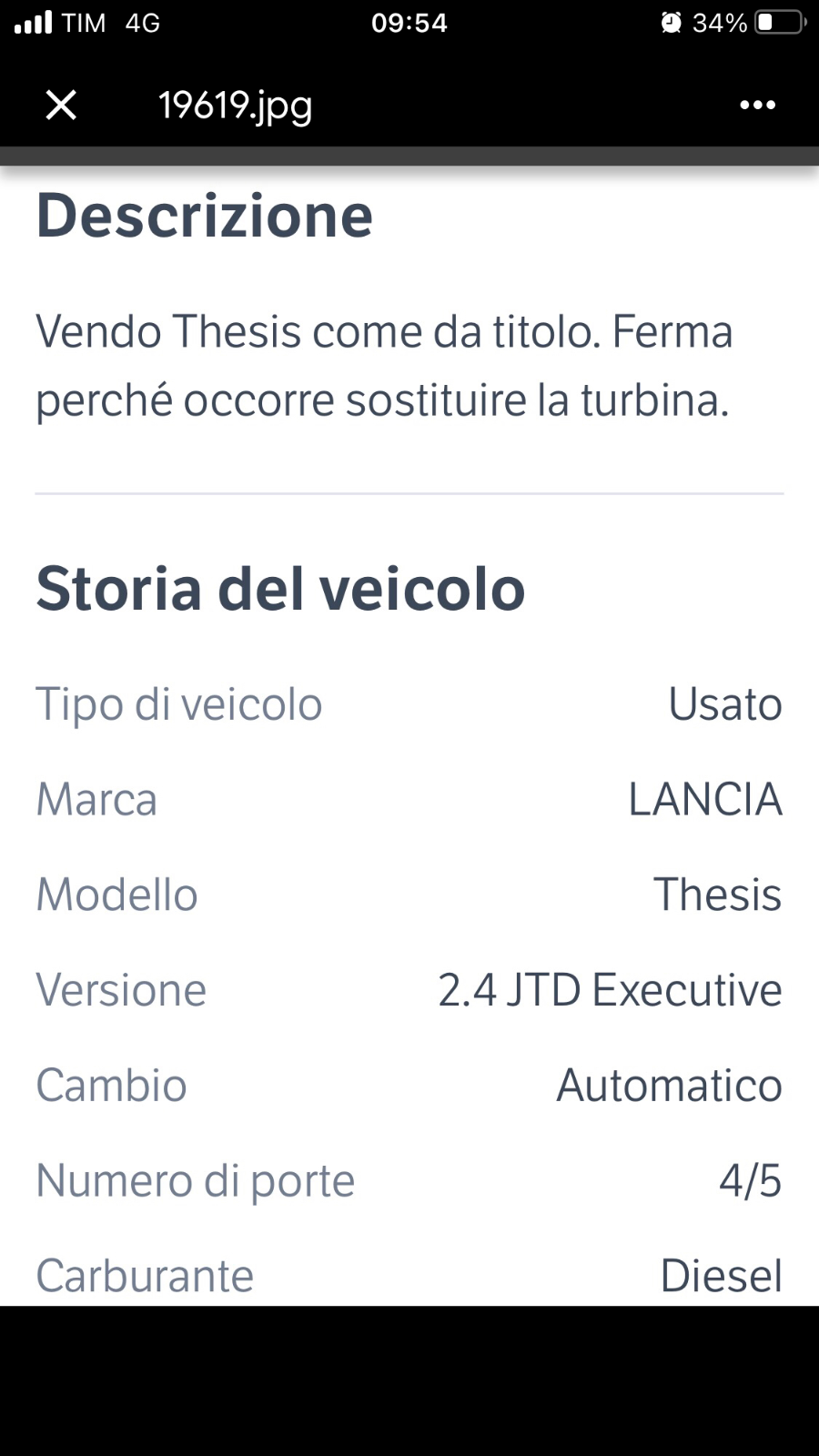Viewport: 819px width, 1456px height.
Task: Tap the Usato value
Action: pos(725,704)
